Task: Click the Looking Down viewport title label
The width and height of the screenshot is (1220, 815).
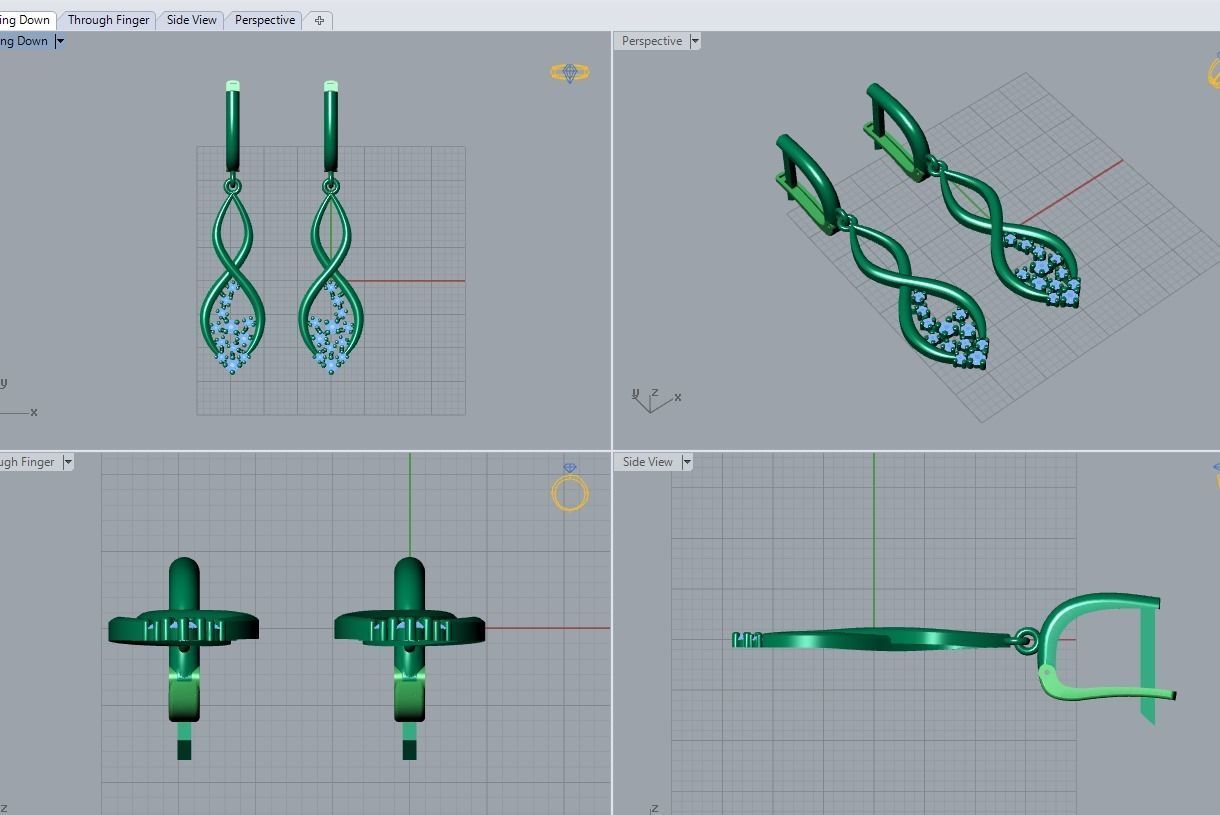Action: pos(25,41)
